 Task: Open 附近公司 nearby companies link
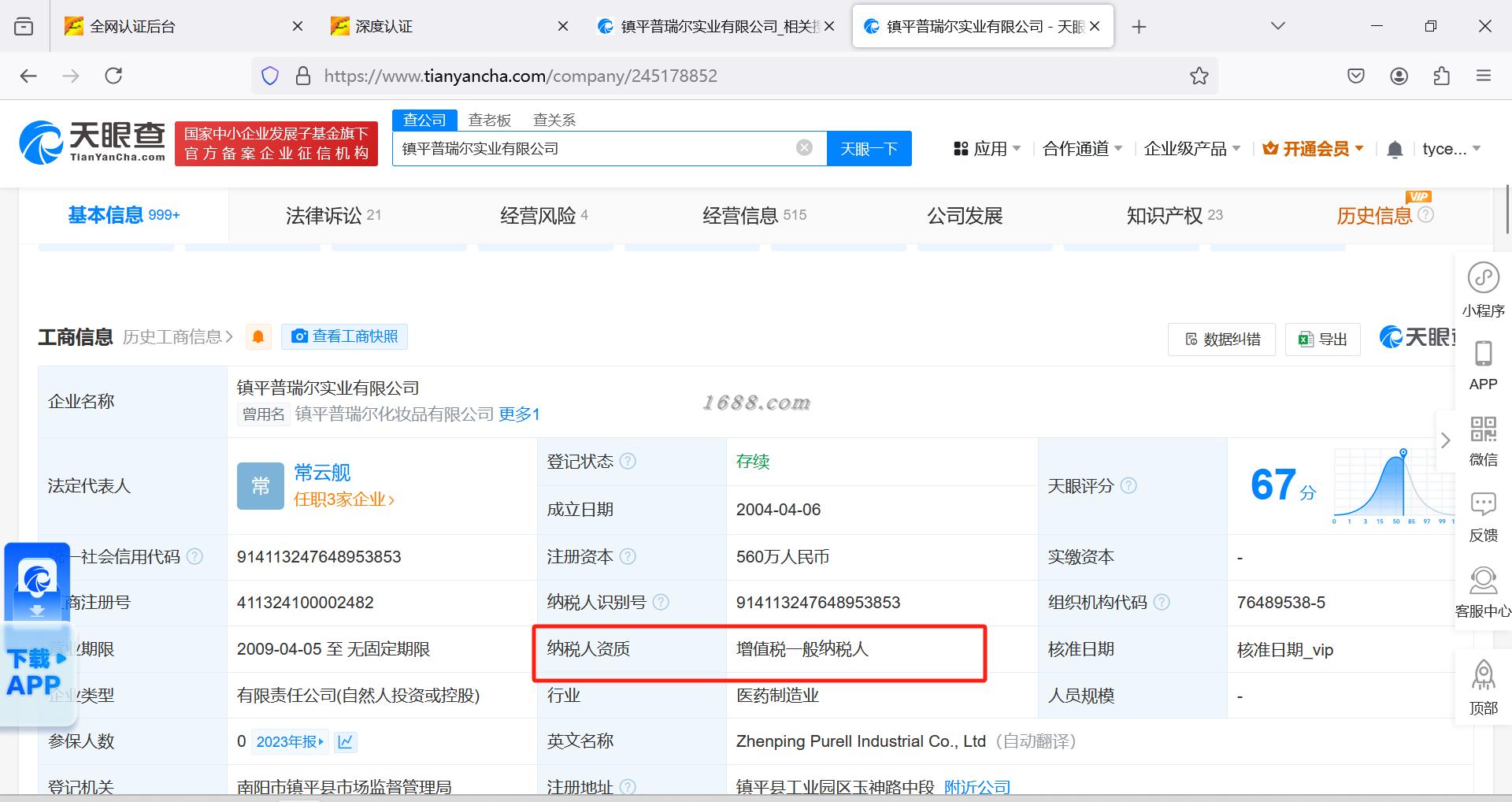coord(977,787)
